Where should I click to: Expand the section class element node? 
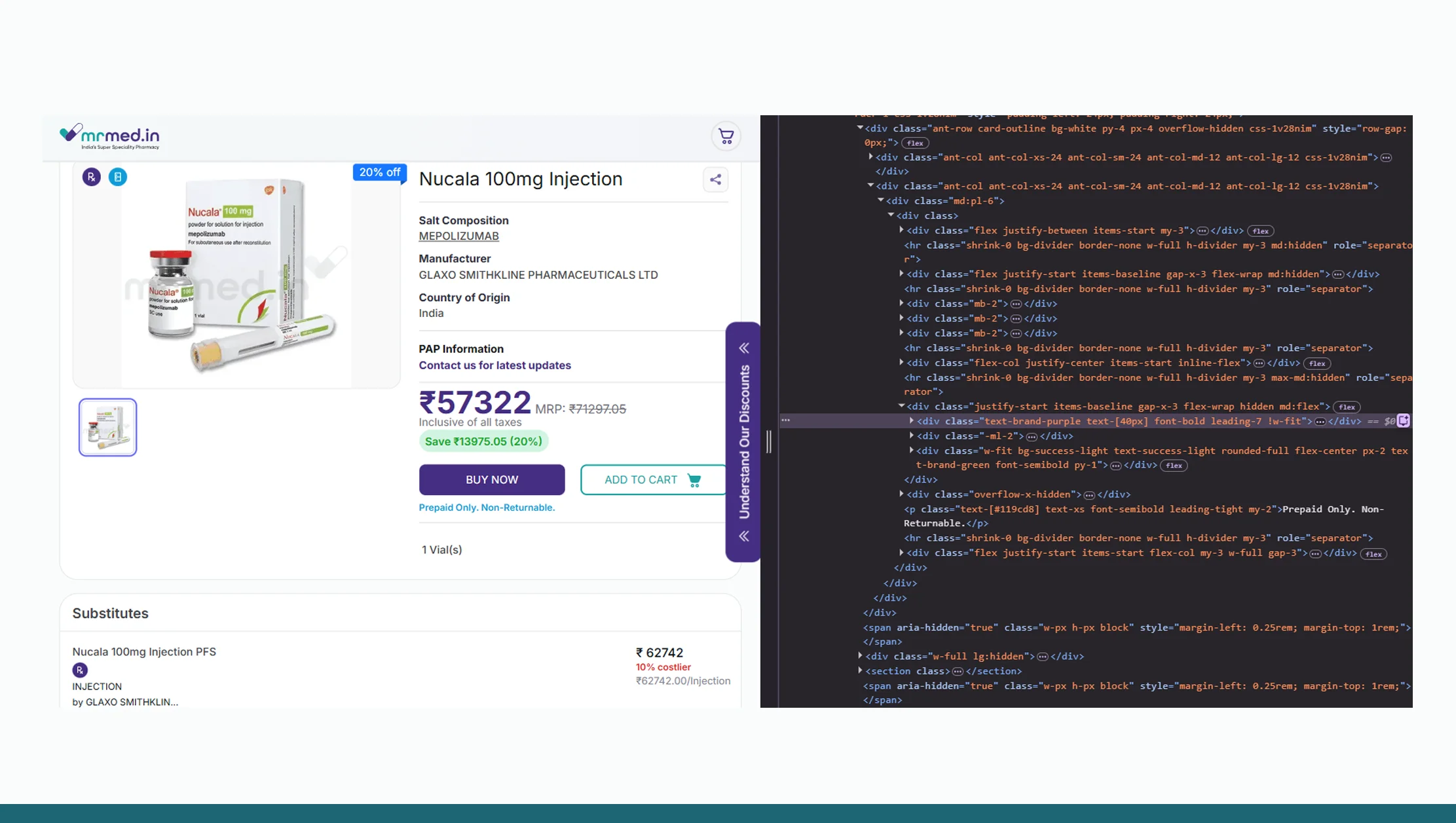[x=860, y=671]
